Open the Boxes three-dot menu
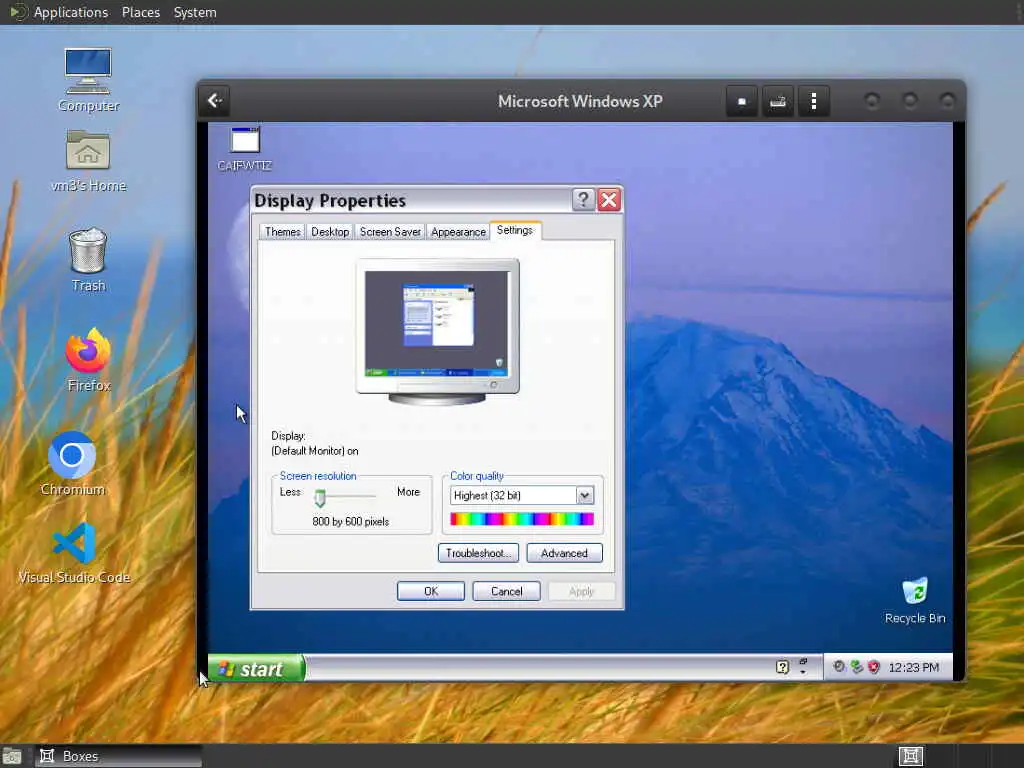The image size is (1024, 768). pos(813,101)
